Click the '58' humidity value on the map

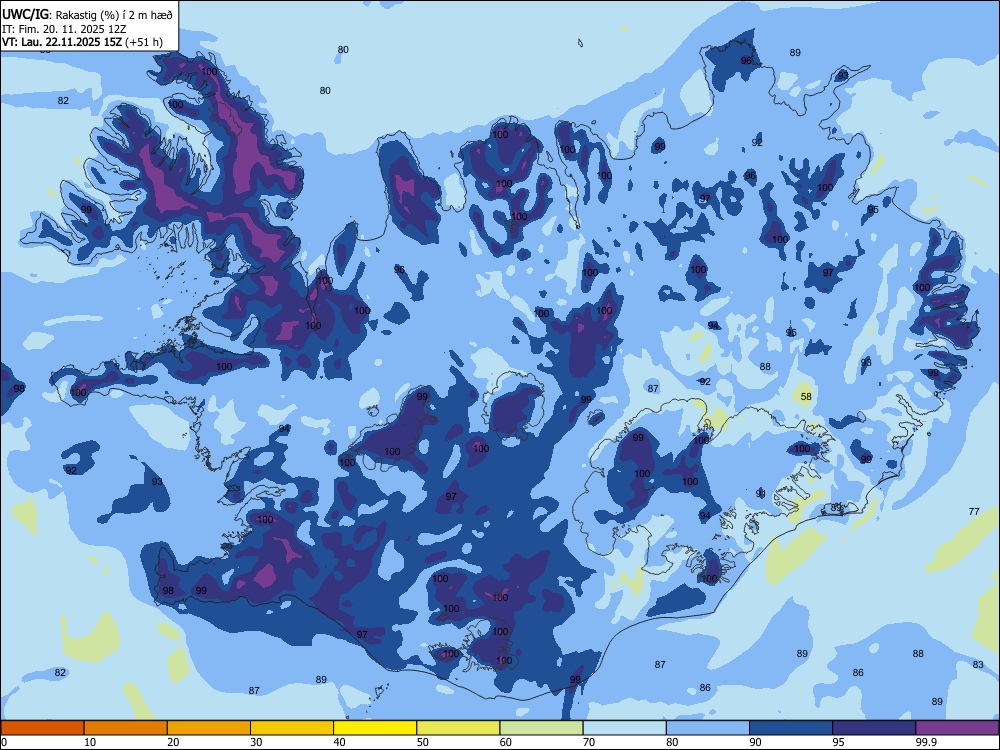pyautogui.click(x=806, y=397)
